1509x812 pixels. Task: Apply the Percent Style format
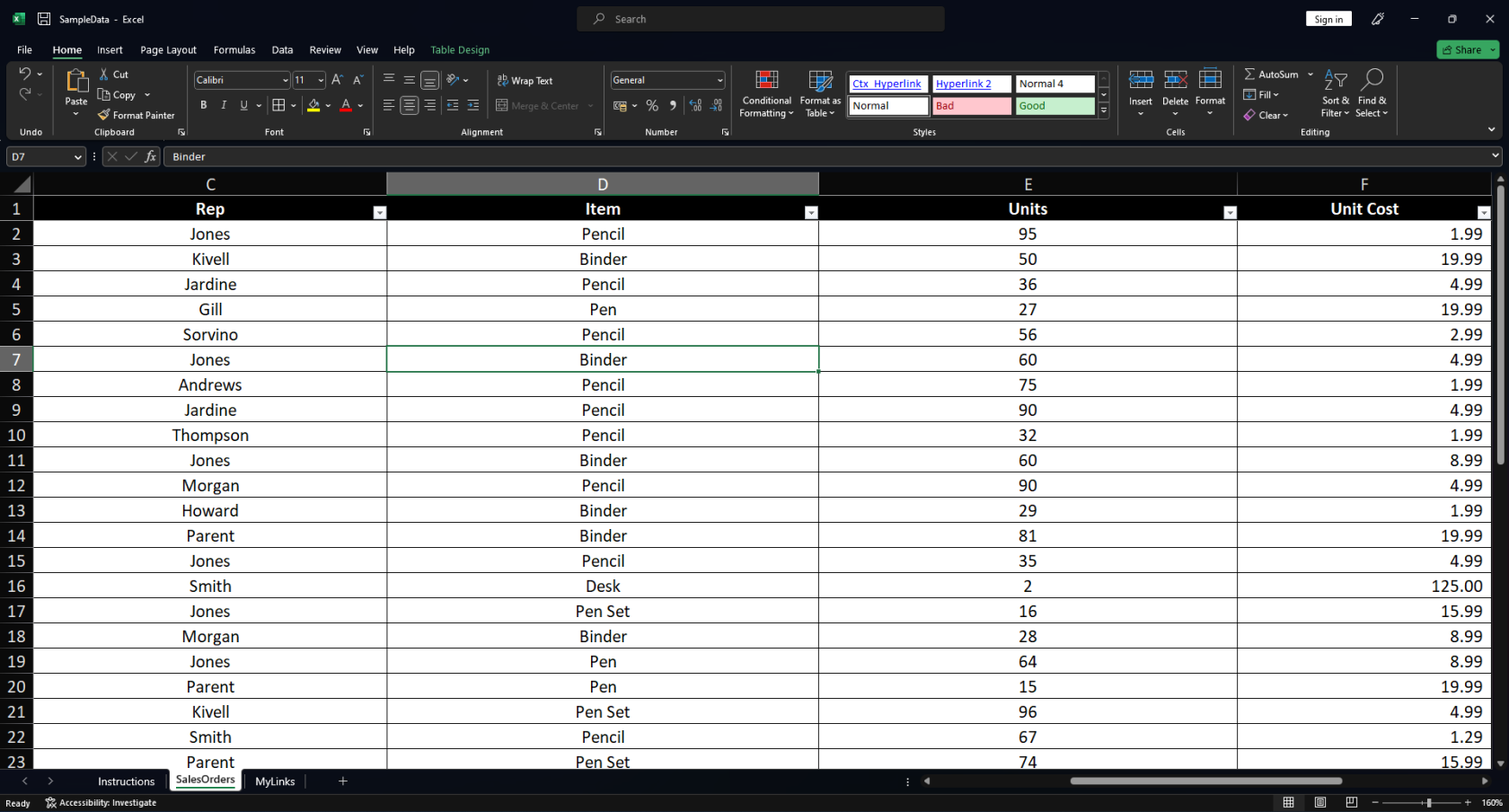652,105
